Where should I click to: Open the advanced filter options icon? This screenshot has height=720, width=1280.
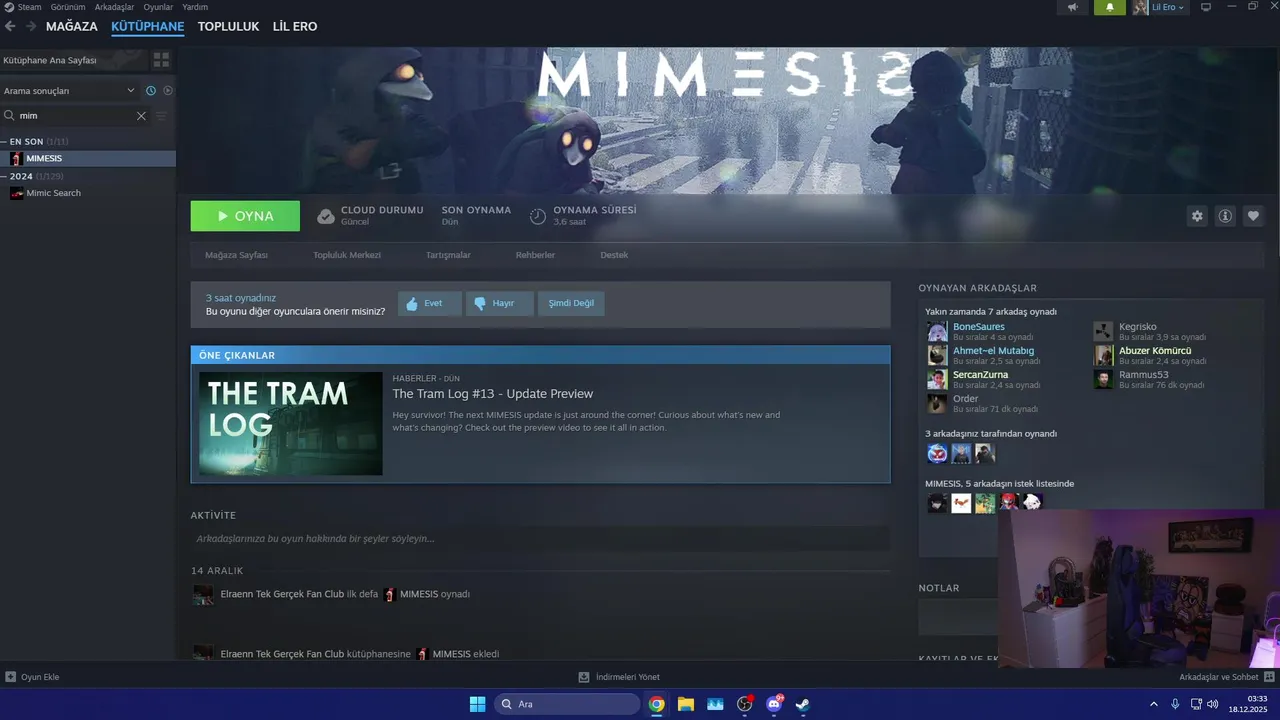tap(162, 116)
